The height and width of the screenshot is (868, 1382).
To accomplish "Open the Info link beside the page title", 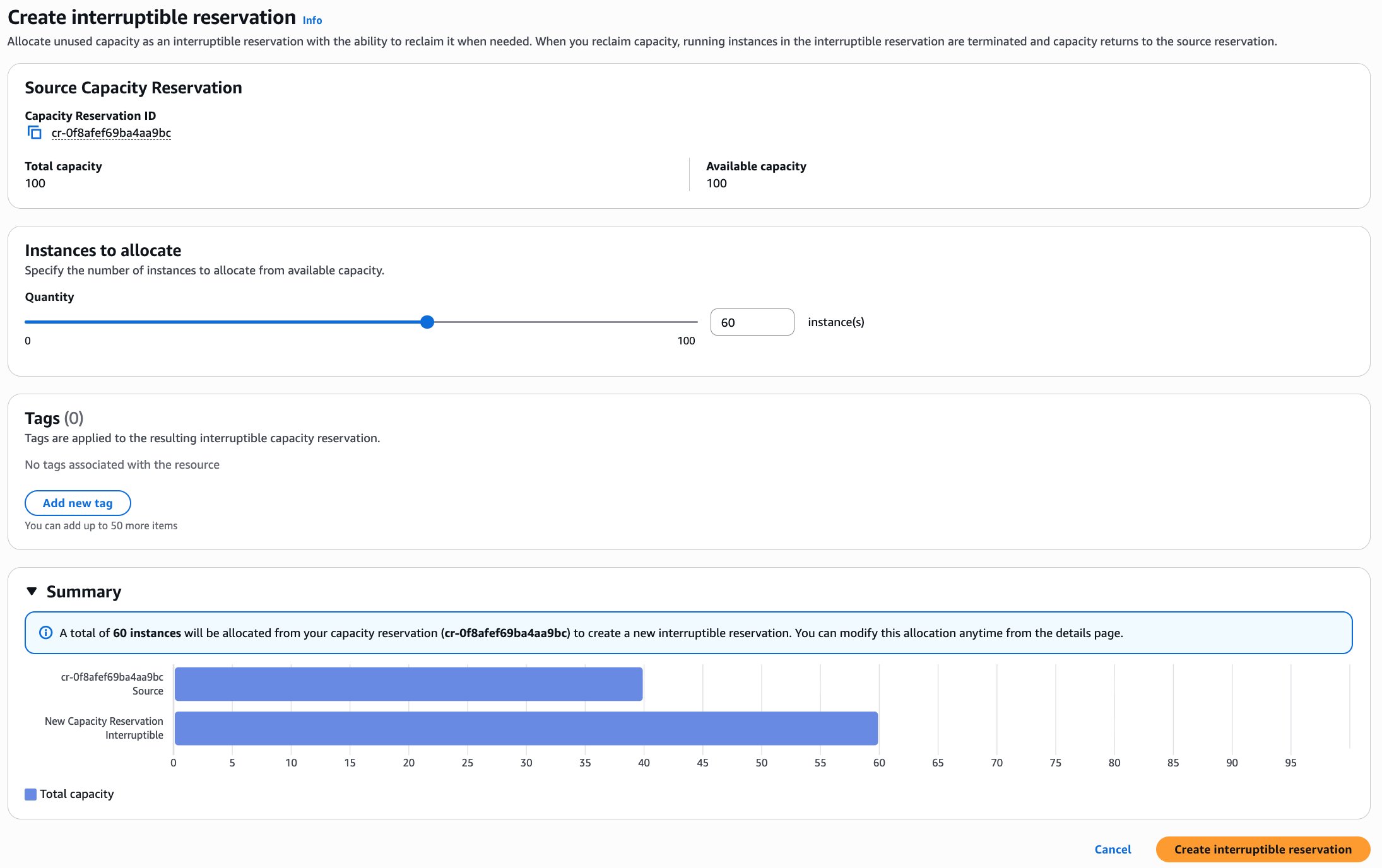I will [312, 20].
